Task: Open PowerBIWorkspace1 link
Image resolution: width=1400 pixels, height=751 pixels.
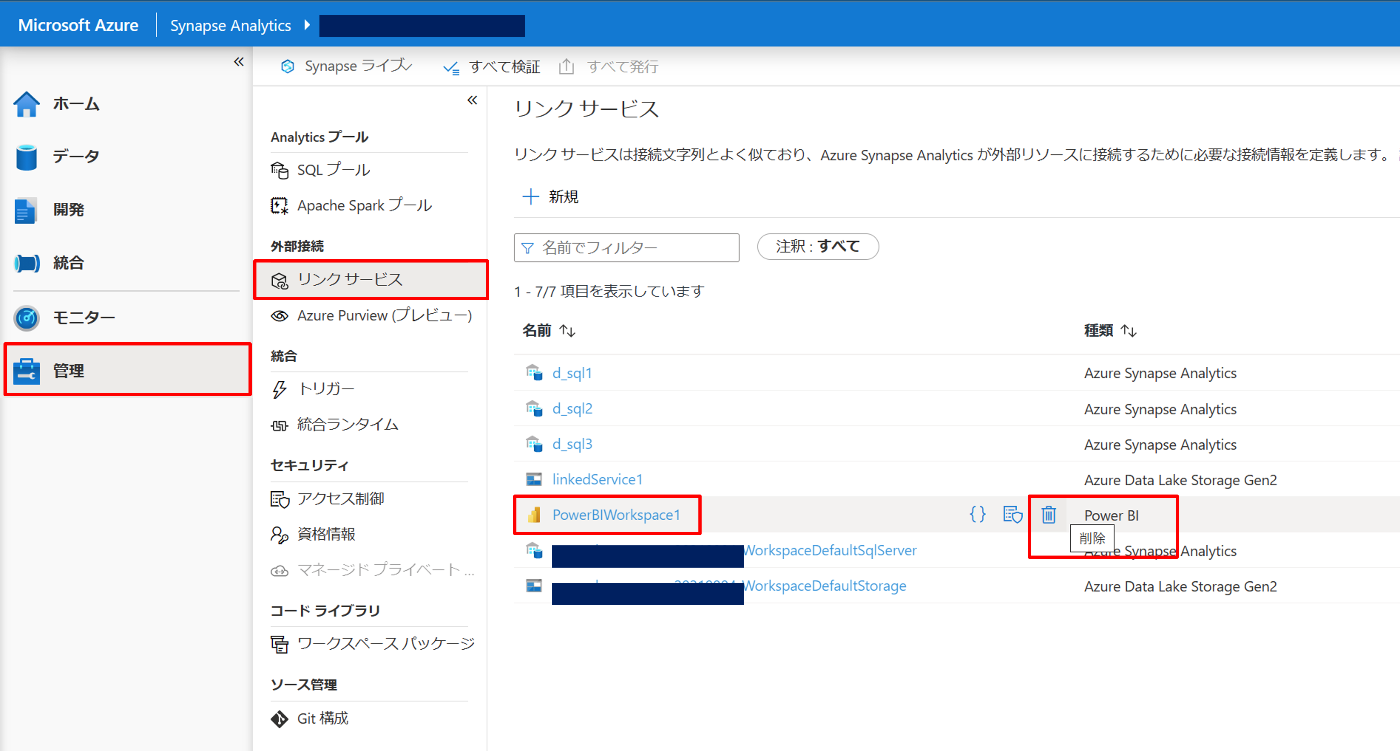Action: pyautogui.click(x=616, y=515)
